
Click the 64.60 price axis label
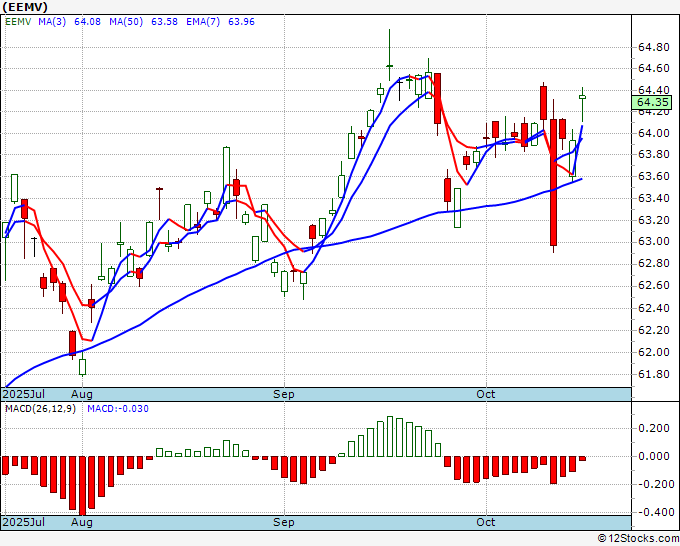click(x=654, y=69)
